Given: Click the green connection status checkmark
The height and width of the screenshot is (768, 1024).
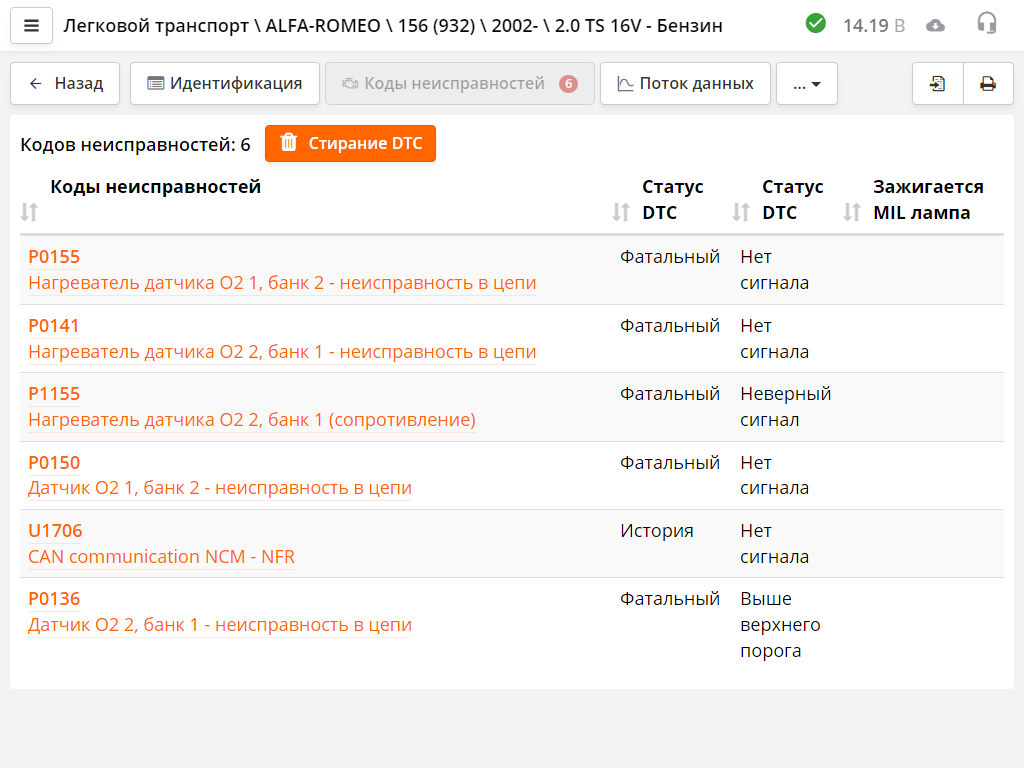Looking at the screenshot, I should 816,24.
